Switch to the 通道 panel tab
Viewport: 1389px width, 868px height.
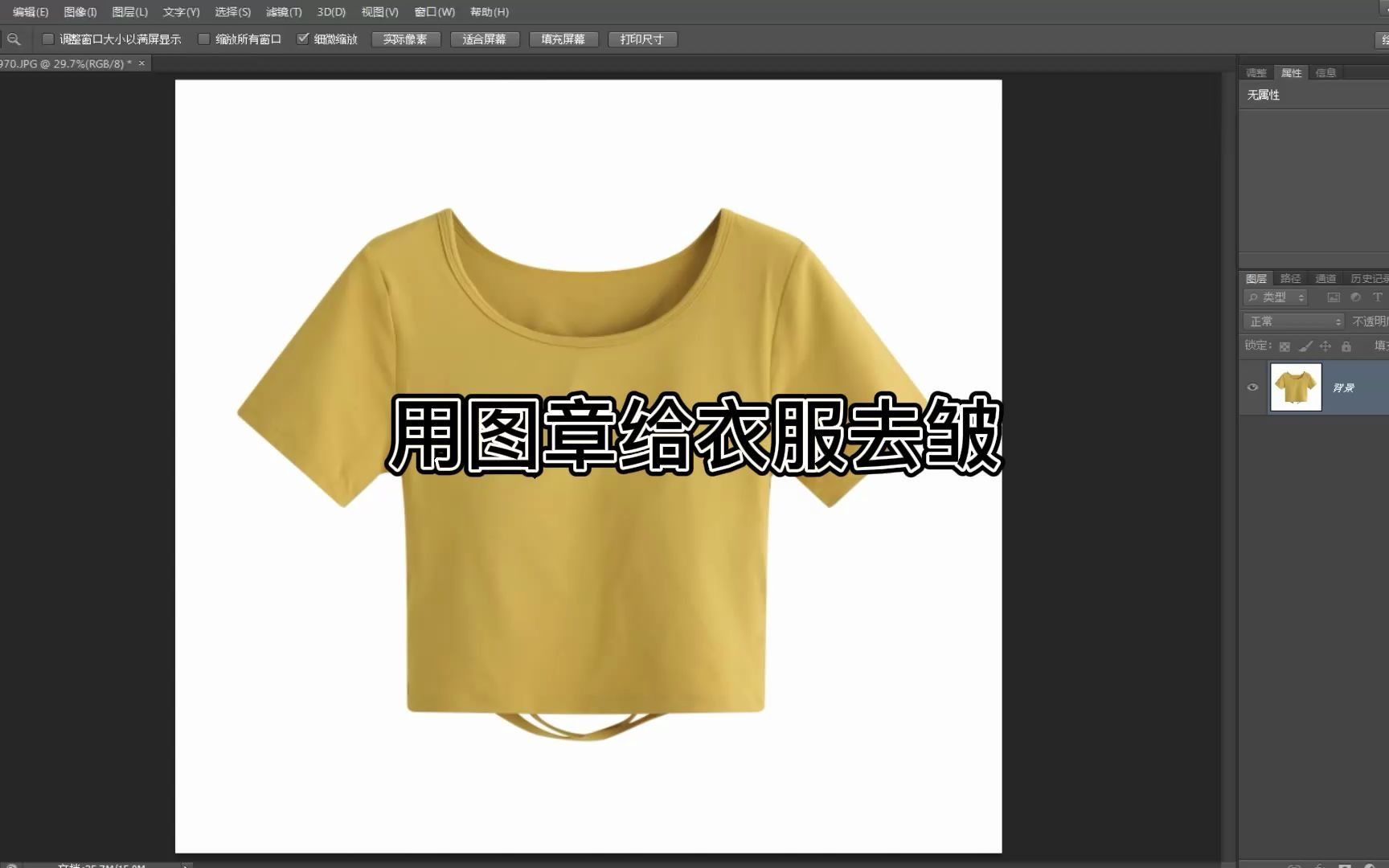(1326, 279)
